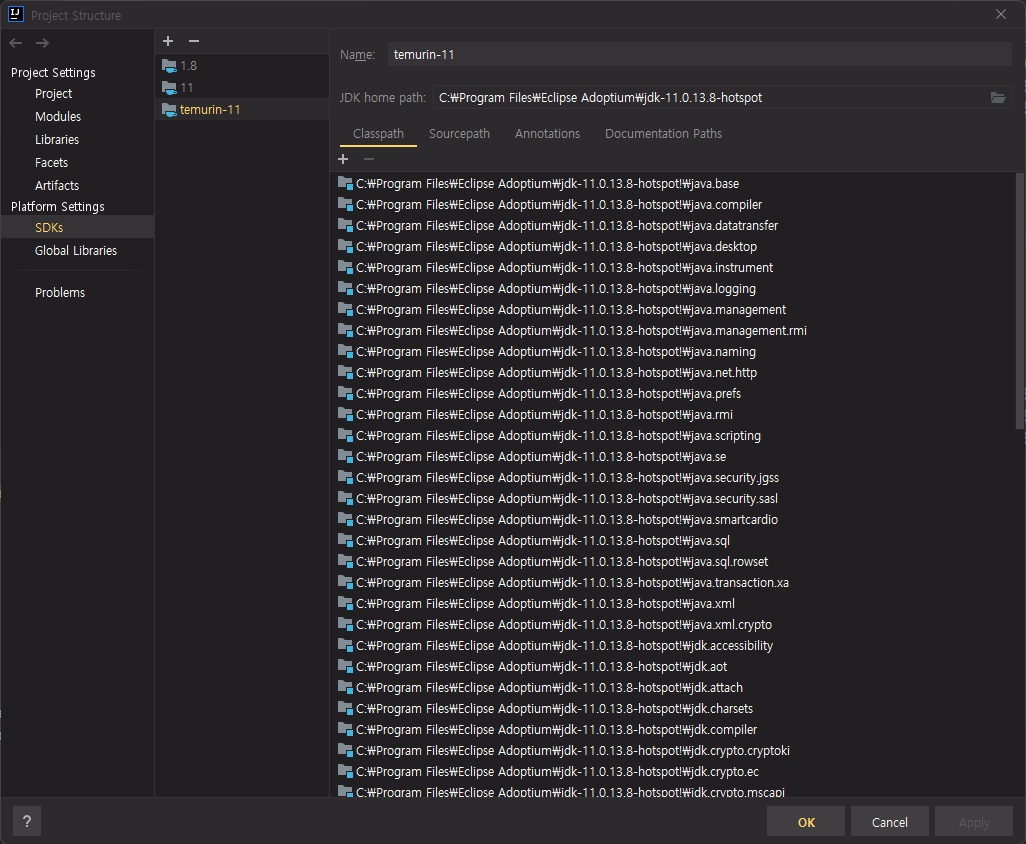Open the Global Libraries page
The width and height of the screenshot is (1026, 844).
pos(77,251)
